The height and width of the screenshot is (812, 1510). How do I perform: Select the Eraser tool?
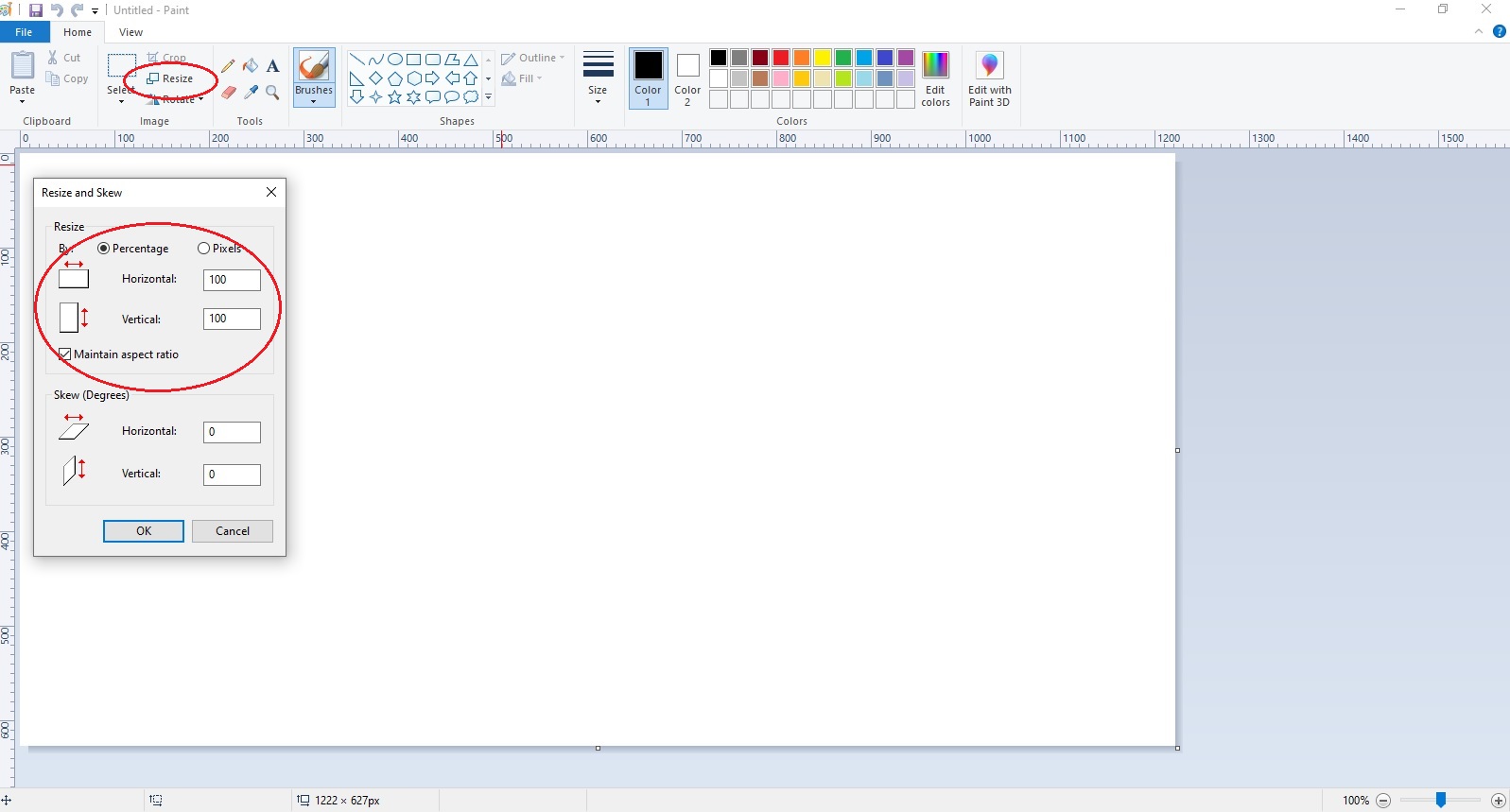coord(228,93)
